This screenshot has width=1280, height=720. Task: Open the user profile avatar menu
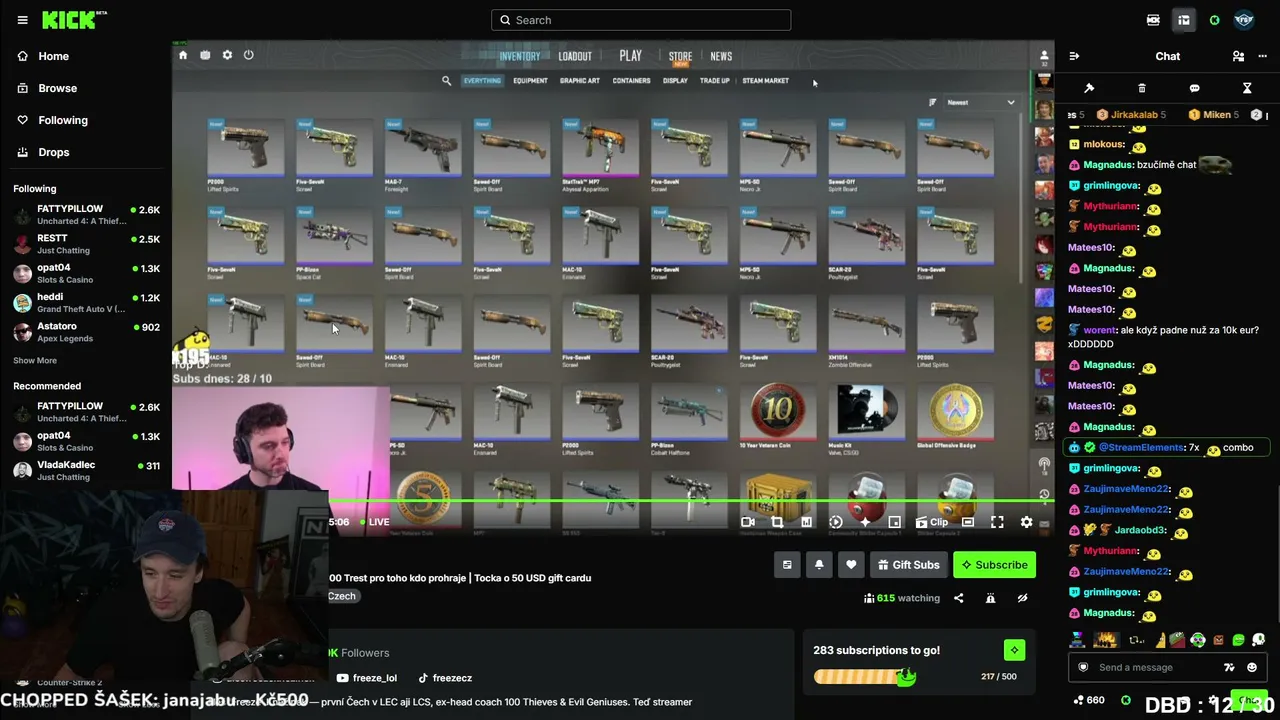click(x=1244, y=20)
